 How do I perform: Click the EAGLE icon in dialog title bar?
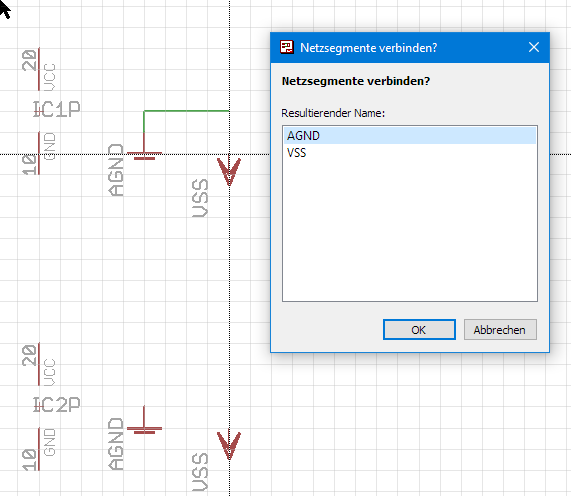287,47
